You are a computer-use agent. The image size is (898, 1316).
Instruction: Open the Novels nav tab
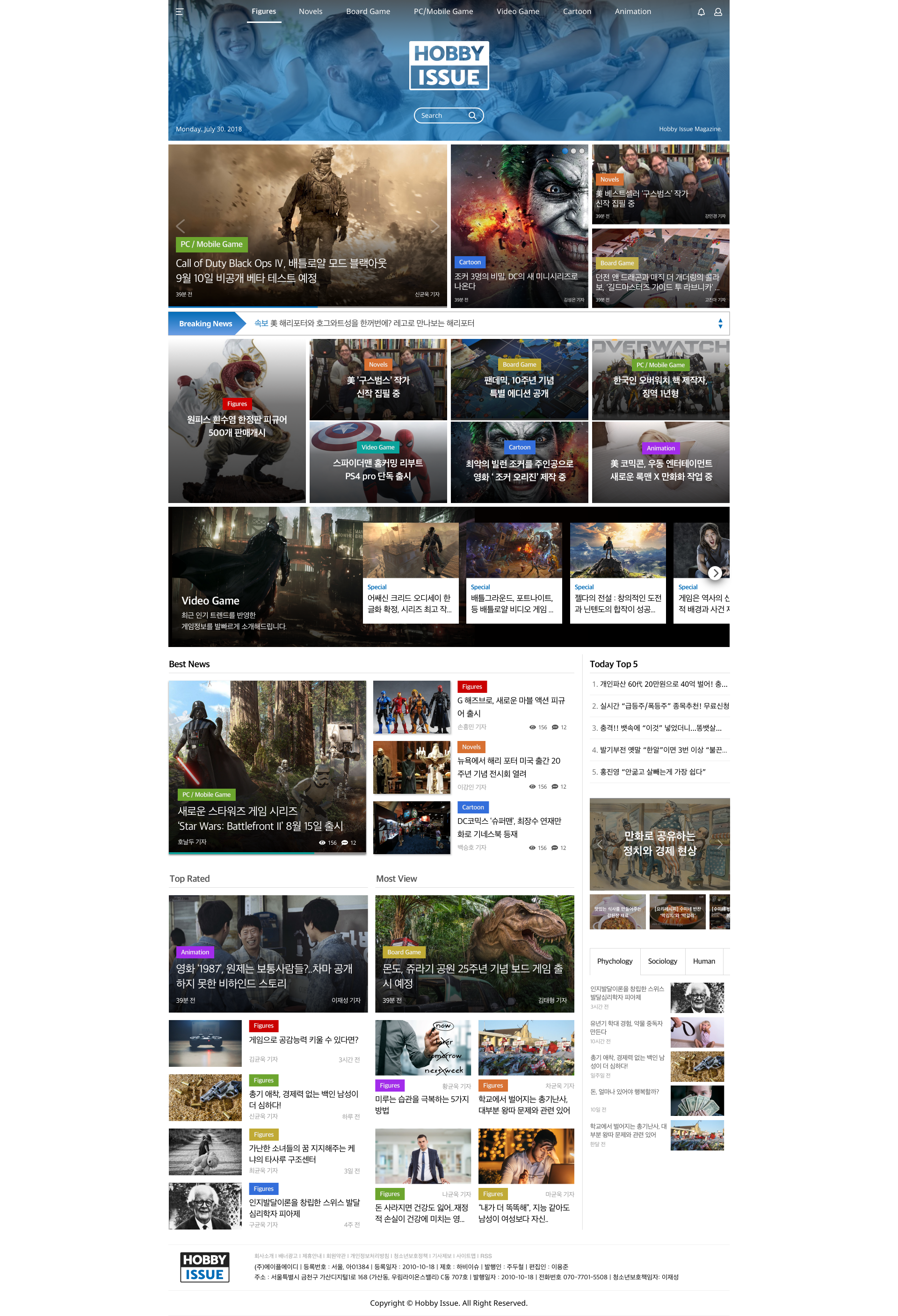coord(311,11)
